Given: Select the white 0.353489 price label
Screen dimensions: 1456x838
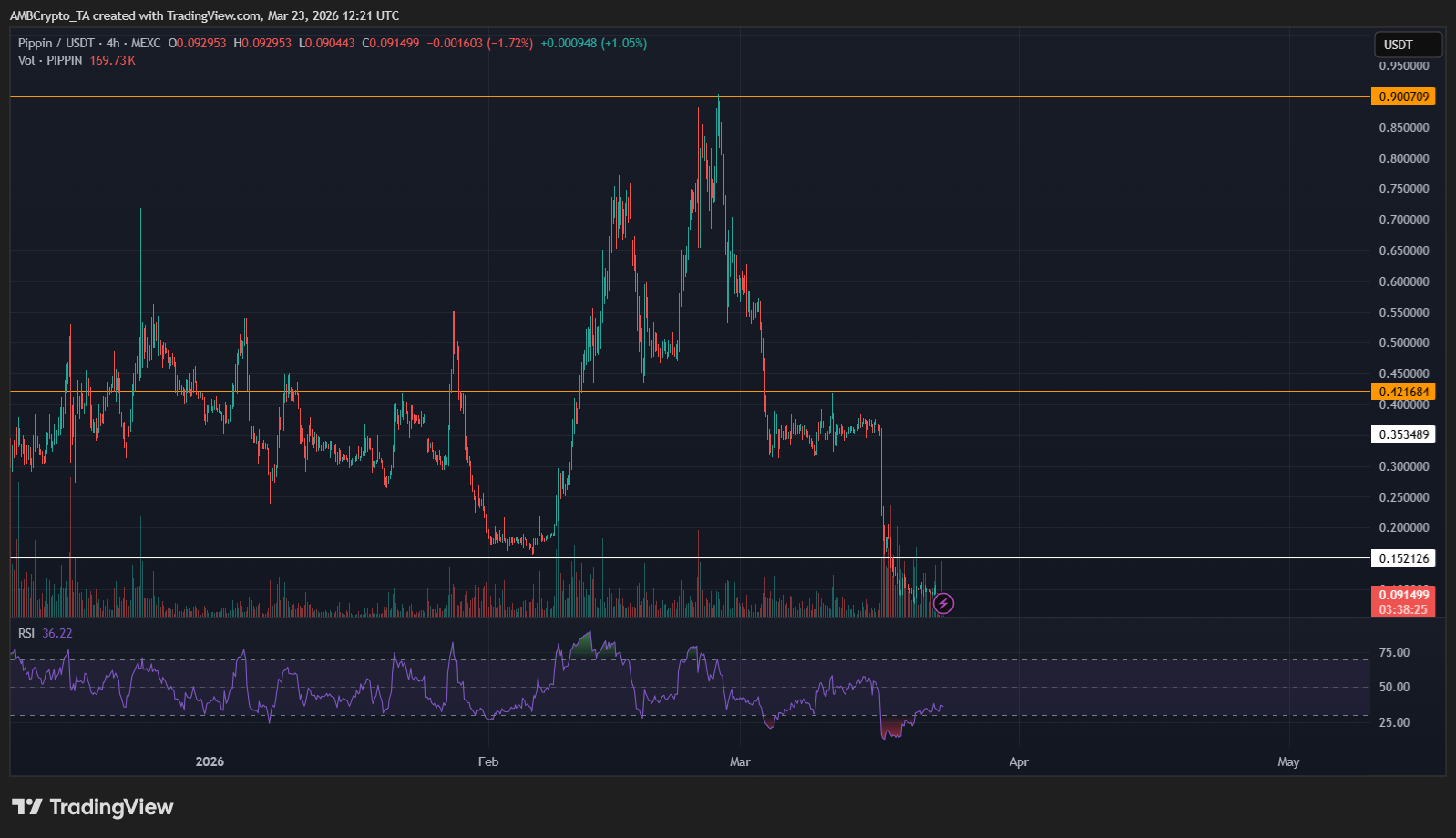Looking at the screenshot, I should [1403, 434].
